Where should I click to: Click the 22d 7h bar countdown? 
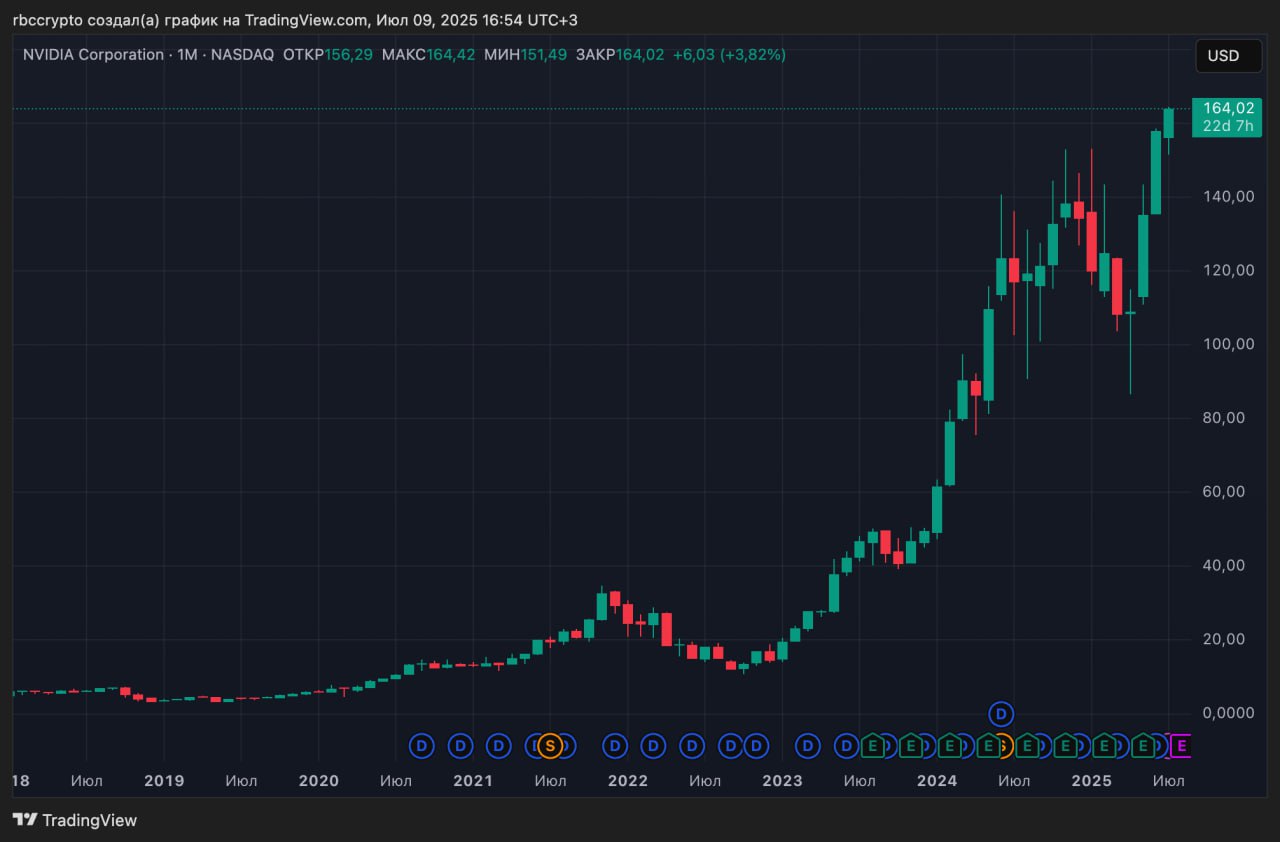pos(1227,126)
